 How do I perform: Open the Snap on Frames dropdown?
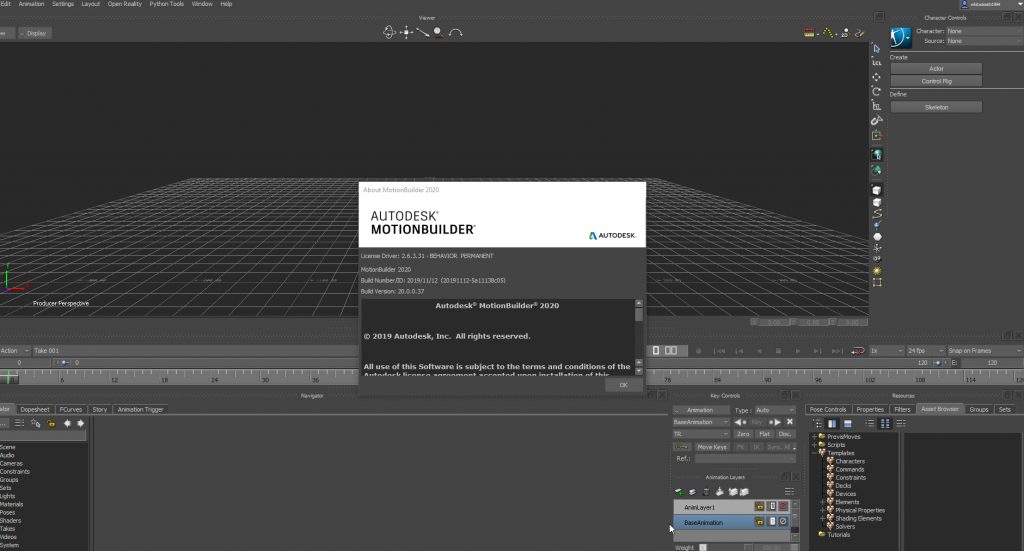coord(984,351)
